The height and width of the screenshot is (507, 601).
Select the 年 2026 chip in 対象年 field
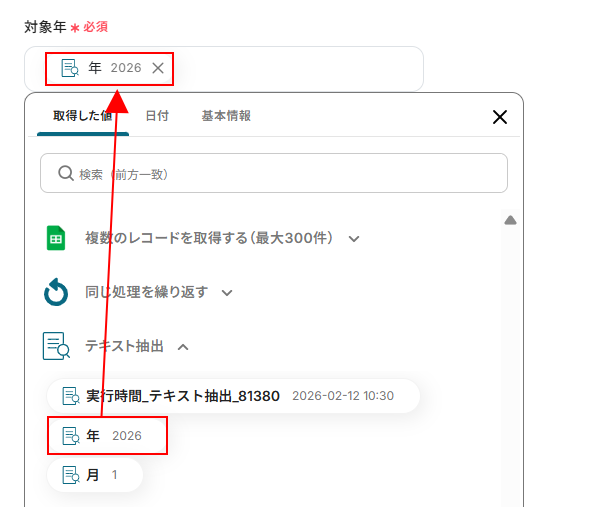click(110, 69)
